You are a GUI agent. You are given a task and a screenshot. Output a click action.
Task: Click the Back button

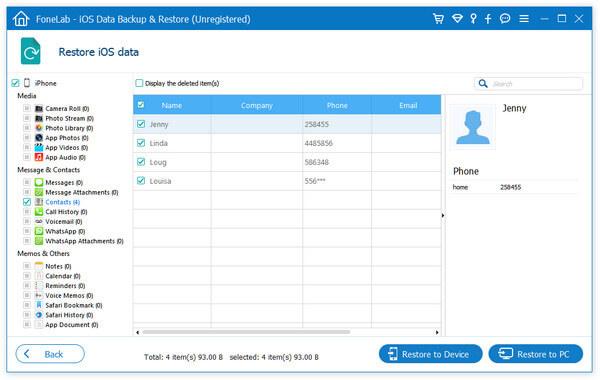tap(50, 354)
